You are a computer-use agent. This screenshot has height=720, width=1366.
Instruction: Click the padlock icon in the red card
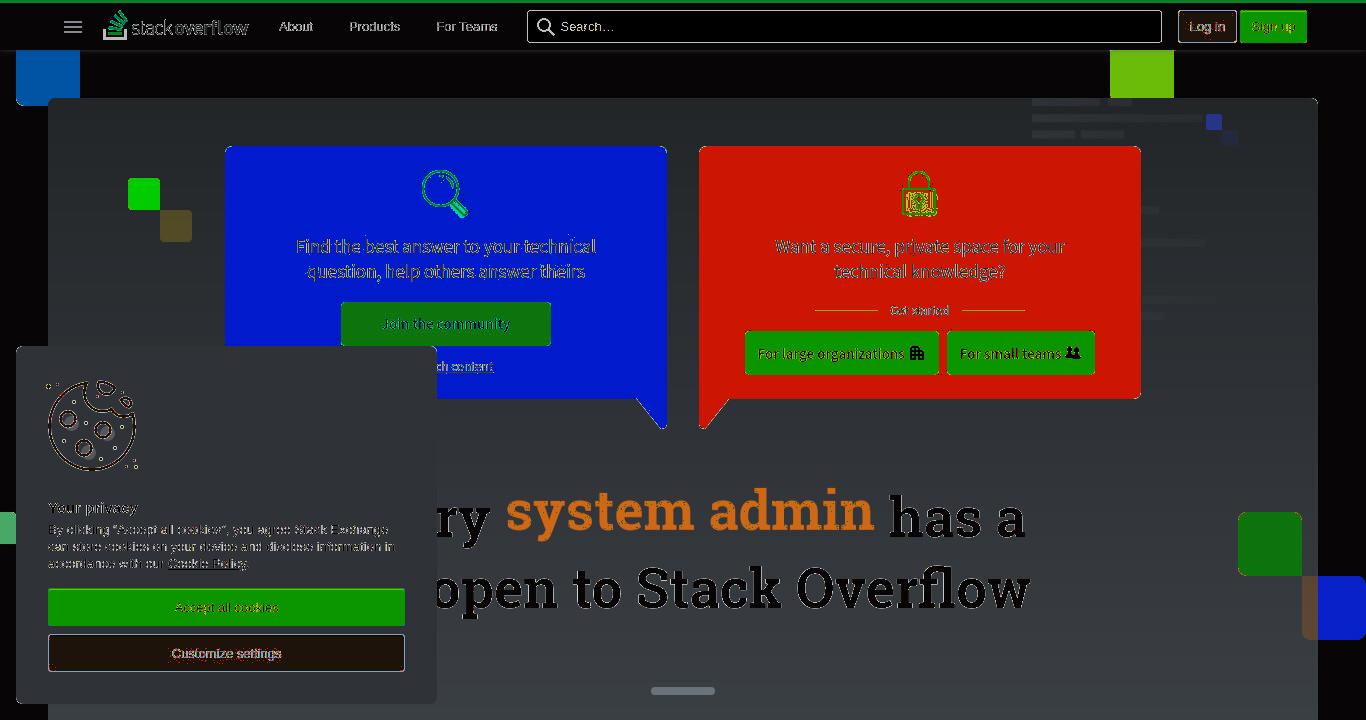(x=919, y=194)
